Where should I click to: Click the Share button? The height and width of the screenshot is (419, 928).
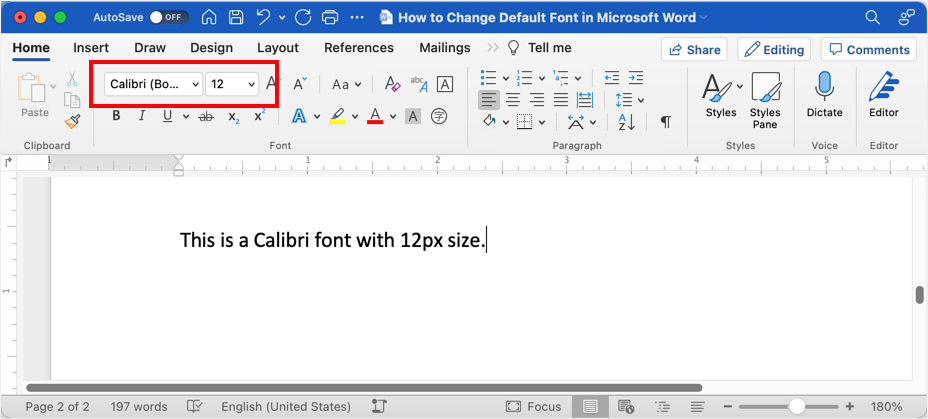click(x=694, y=50)
